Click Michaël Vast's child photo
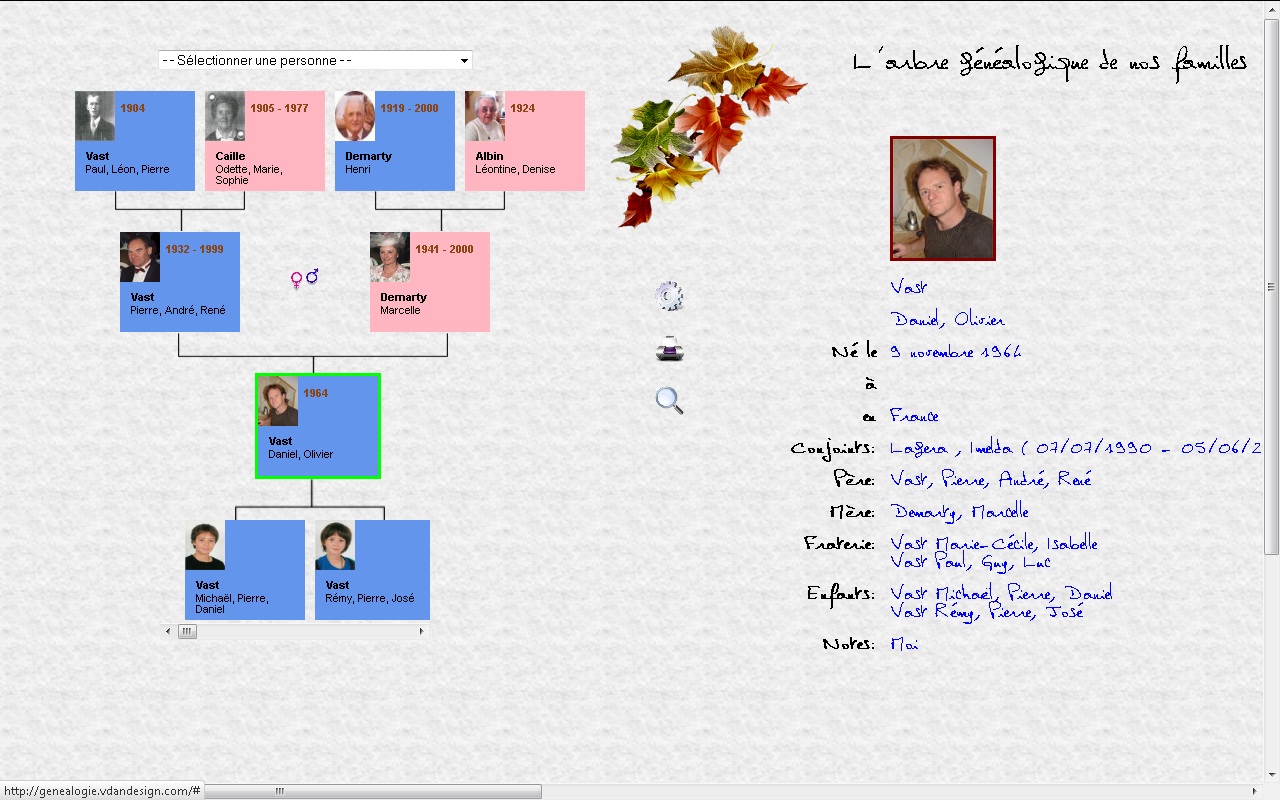The image size is (1280, 800). click(x=205, y=546)
